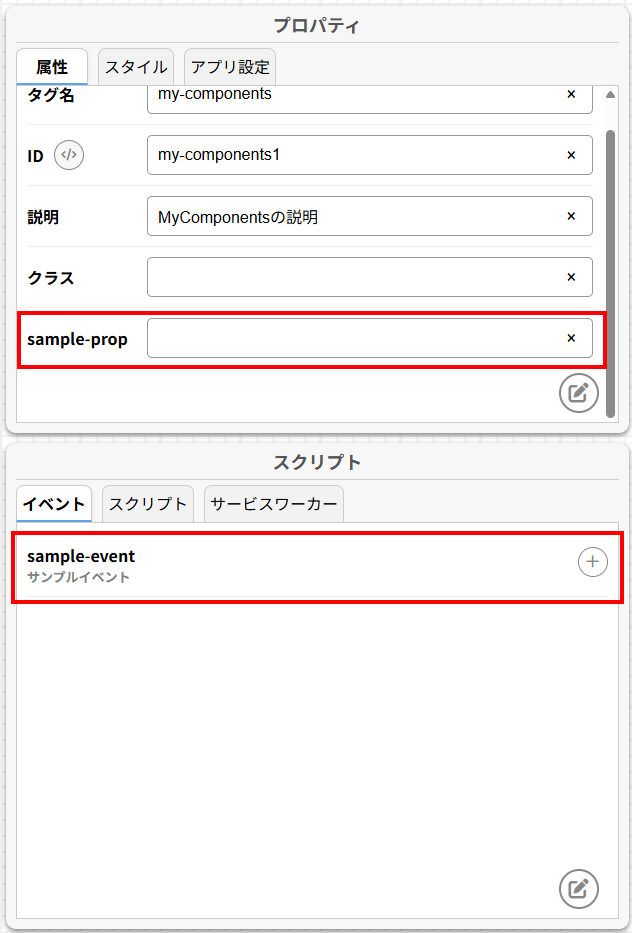Open the edit pencil icon in スクリプト panel
The image size is (632, 933).
(579, 889)
